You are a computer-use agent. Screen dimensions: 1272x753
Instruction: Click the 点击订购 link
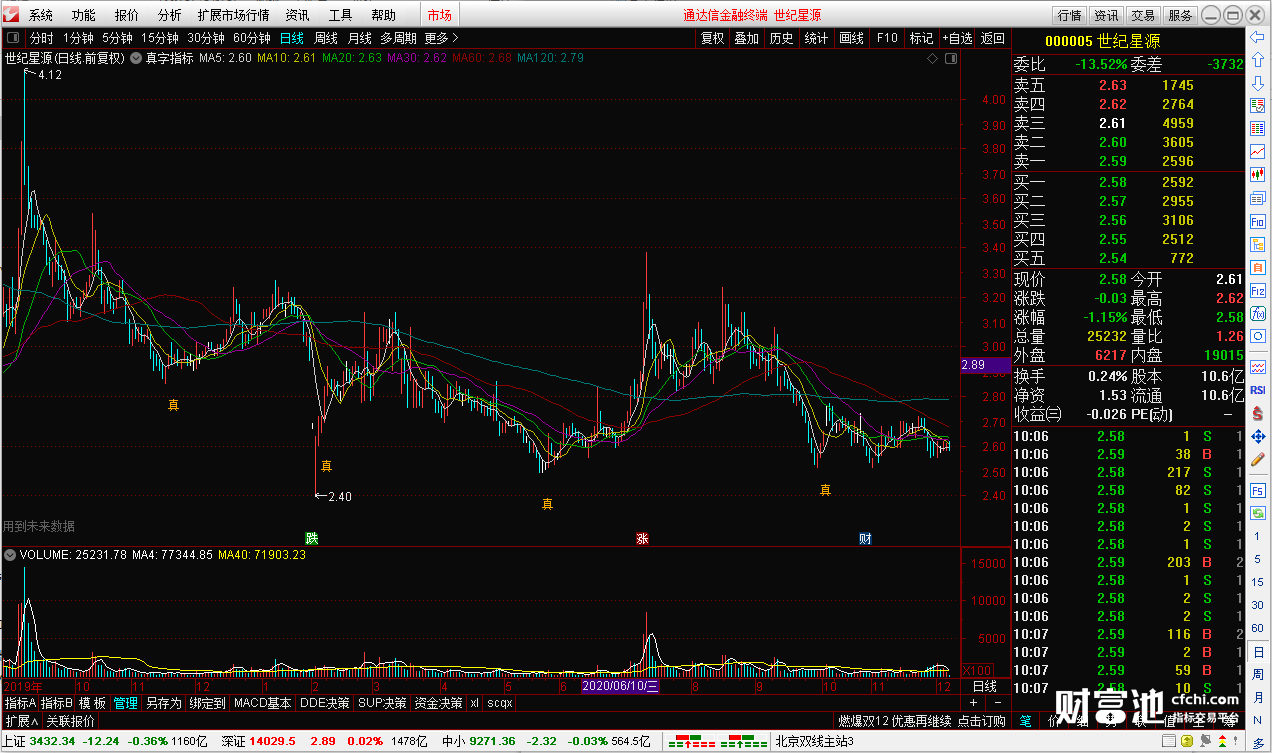point(981,721)
